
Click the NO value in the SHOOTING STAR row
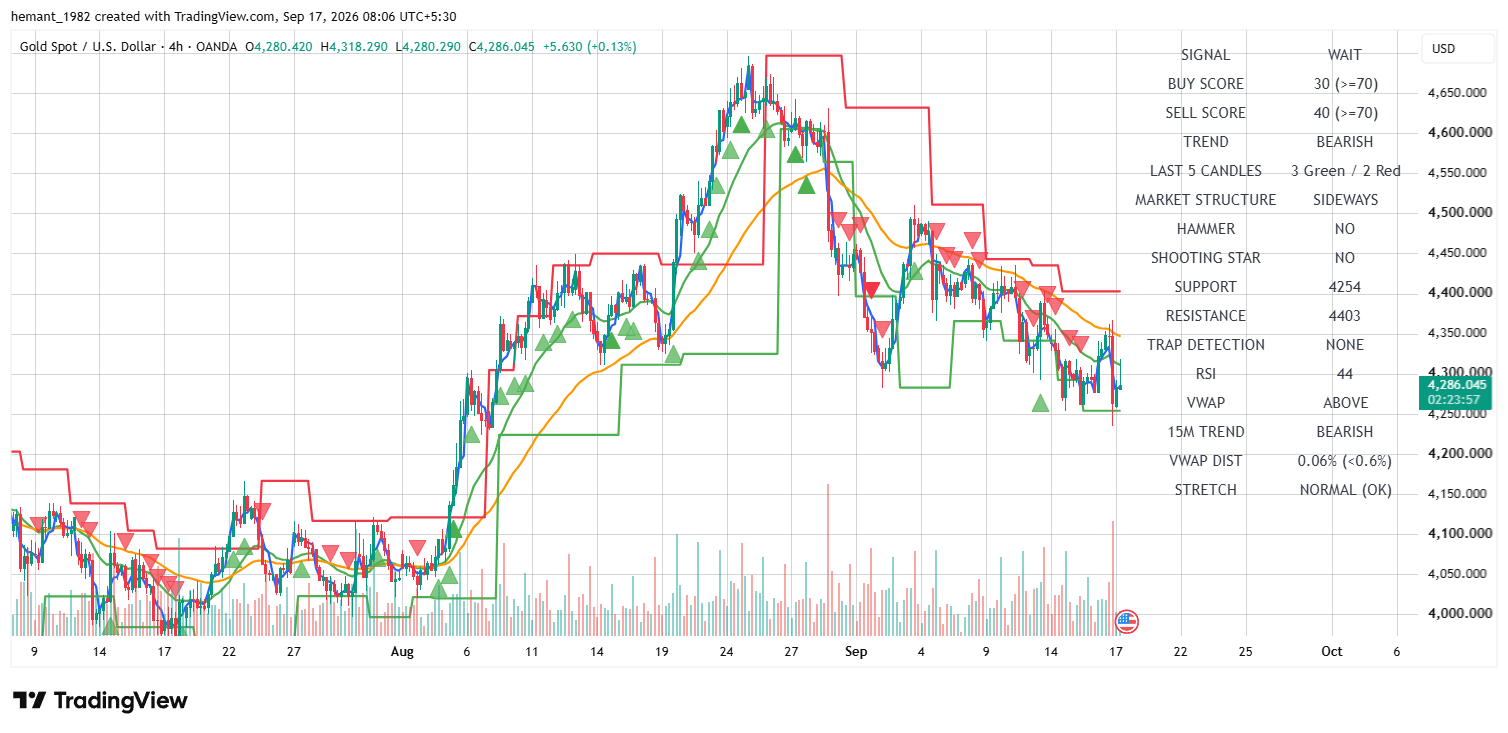[1345, 258]
